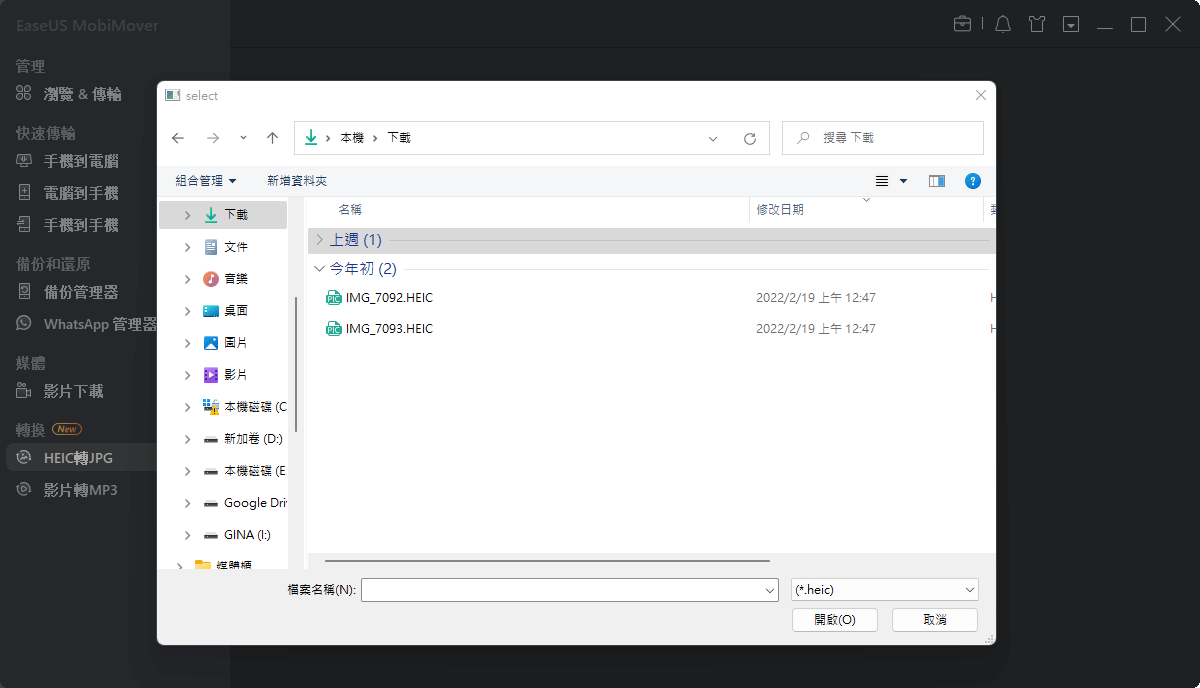The image size is (1200, 688).
Task: Open the (*.heic) file type dropdown
Action: tap(884, 589)
